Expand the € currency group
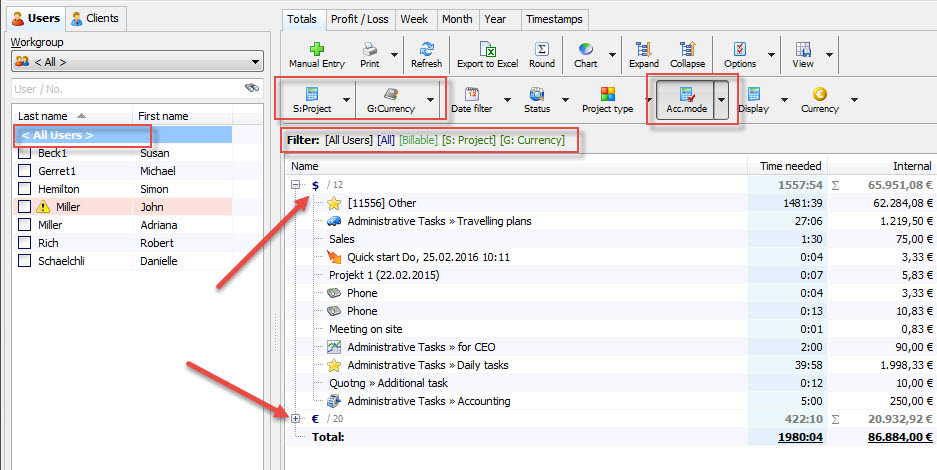Viewport: 937px width, 470px height. (x=295, y=419)
